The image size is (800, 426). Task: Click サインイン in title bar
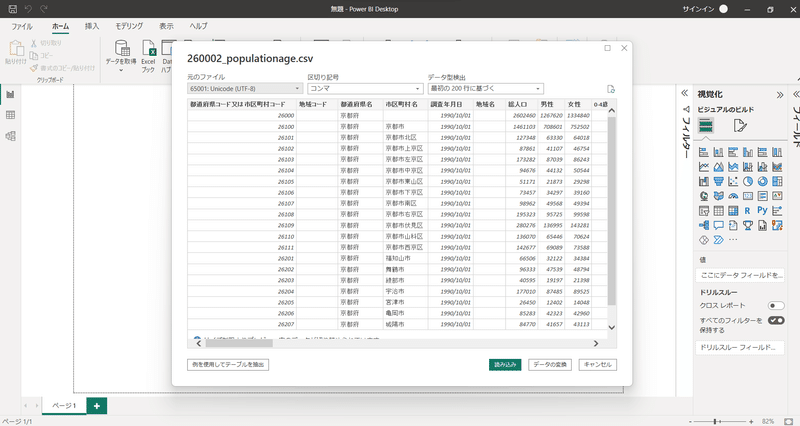click(698, 9)
